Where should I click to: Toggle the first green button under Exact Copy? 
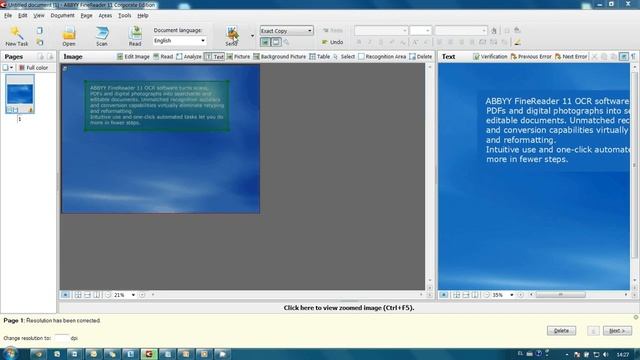point(265,42)
